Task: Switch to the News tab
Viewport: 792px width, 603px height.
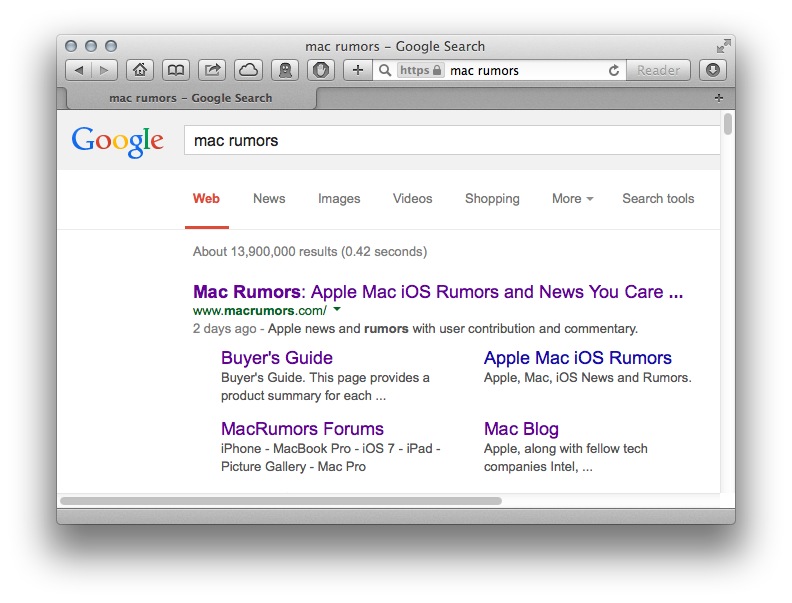Action: [269, 198]
